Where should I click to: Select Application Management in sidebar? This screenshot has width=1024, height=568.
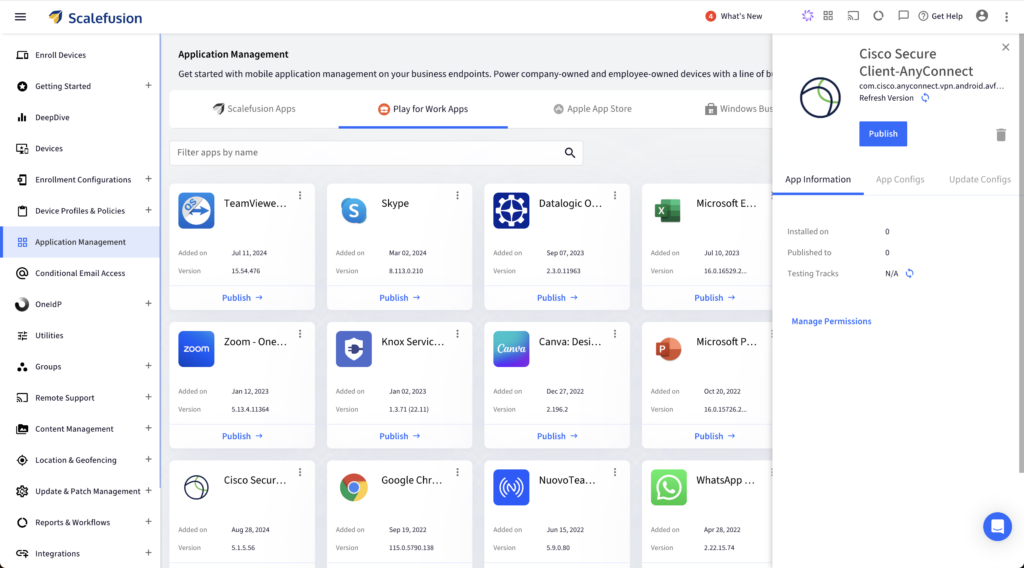point(80,242)
